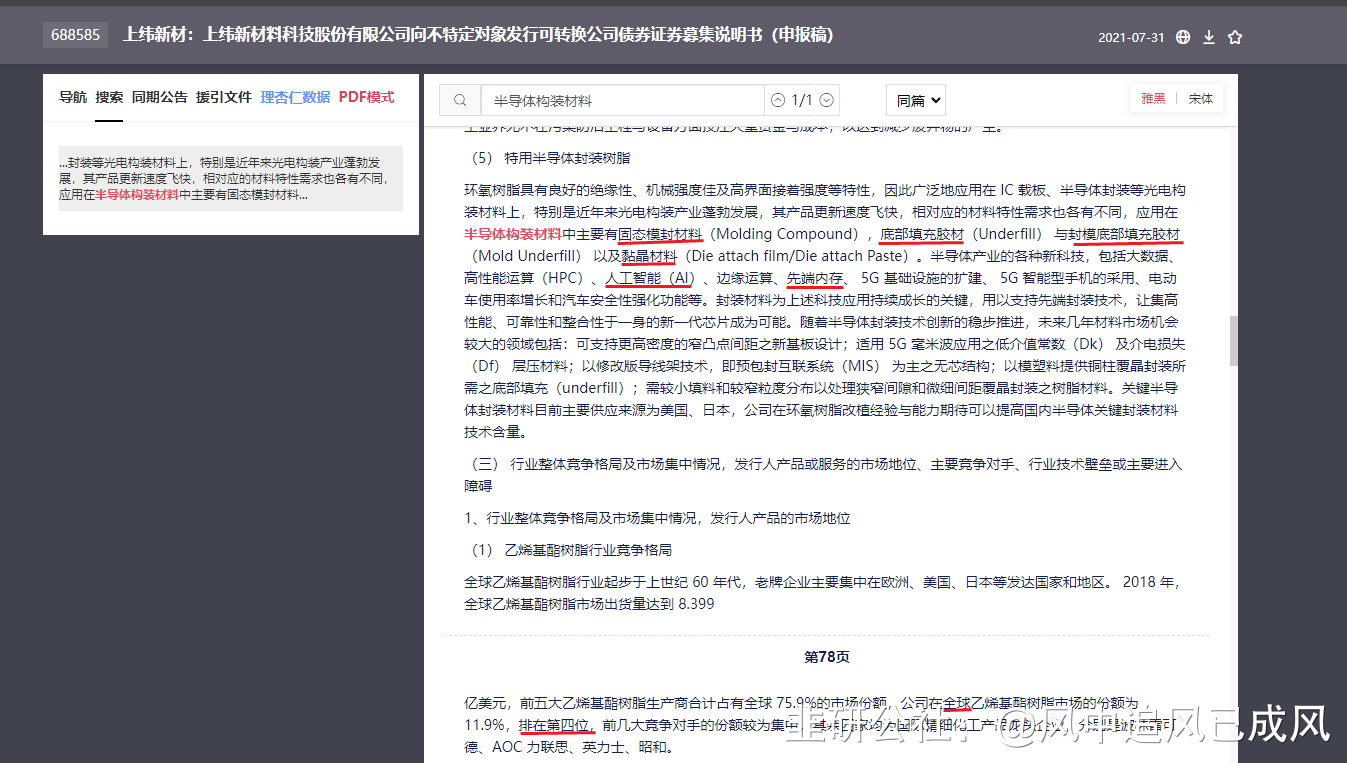Add announcement to favorites via star icon

tap(1235, 35)
